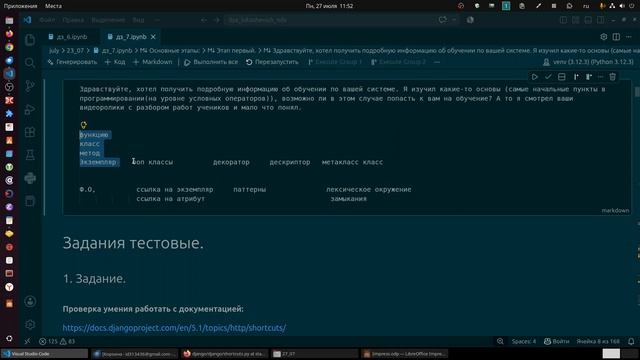The width and height of the screenshot is (640, 360).
Task: Click the lightbulb code action icon
Action: pyautogui.click(x=84, y=125)
